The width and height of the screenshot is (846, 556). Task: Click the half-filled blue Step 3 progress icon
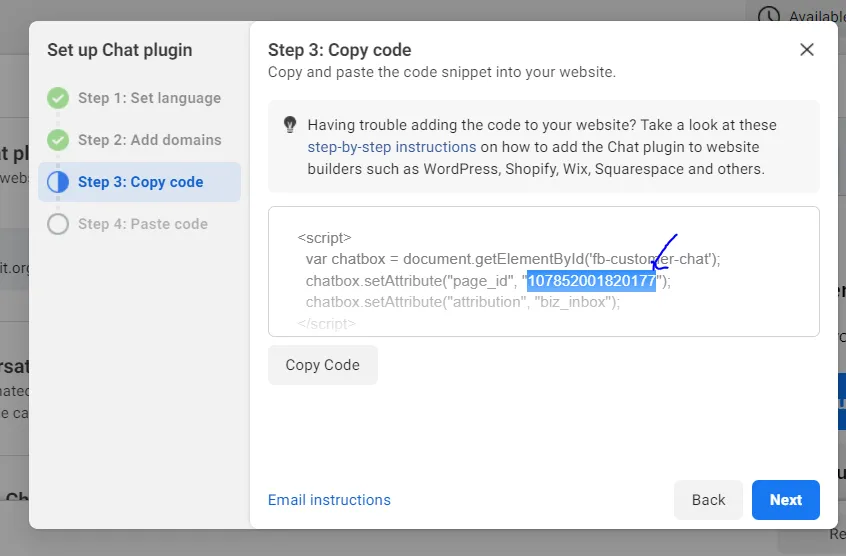58,182
